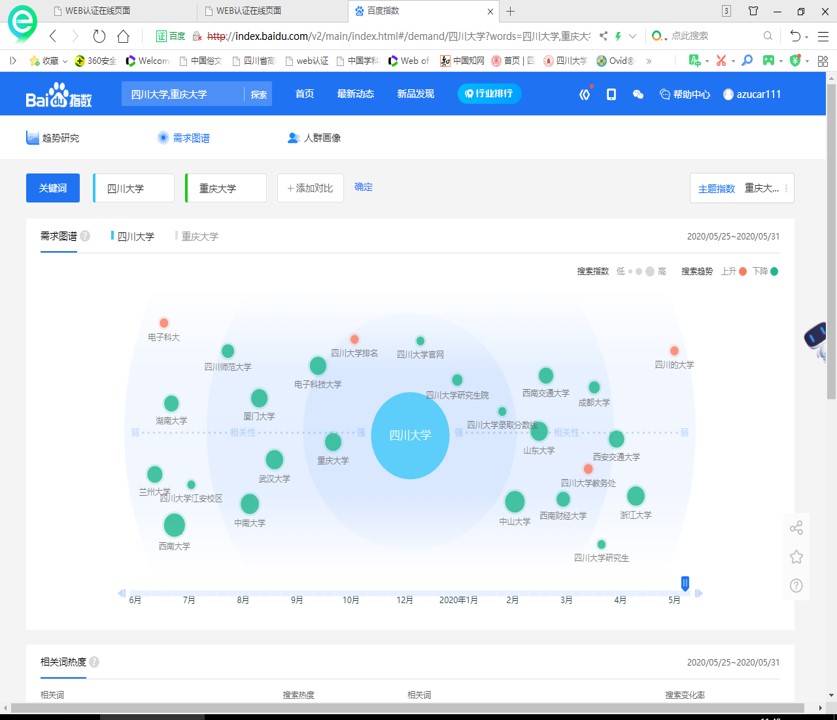
Task: Click the share icon in the address bar
Action: [x=603, y=36]
